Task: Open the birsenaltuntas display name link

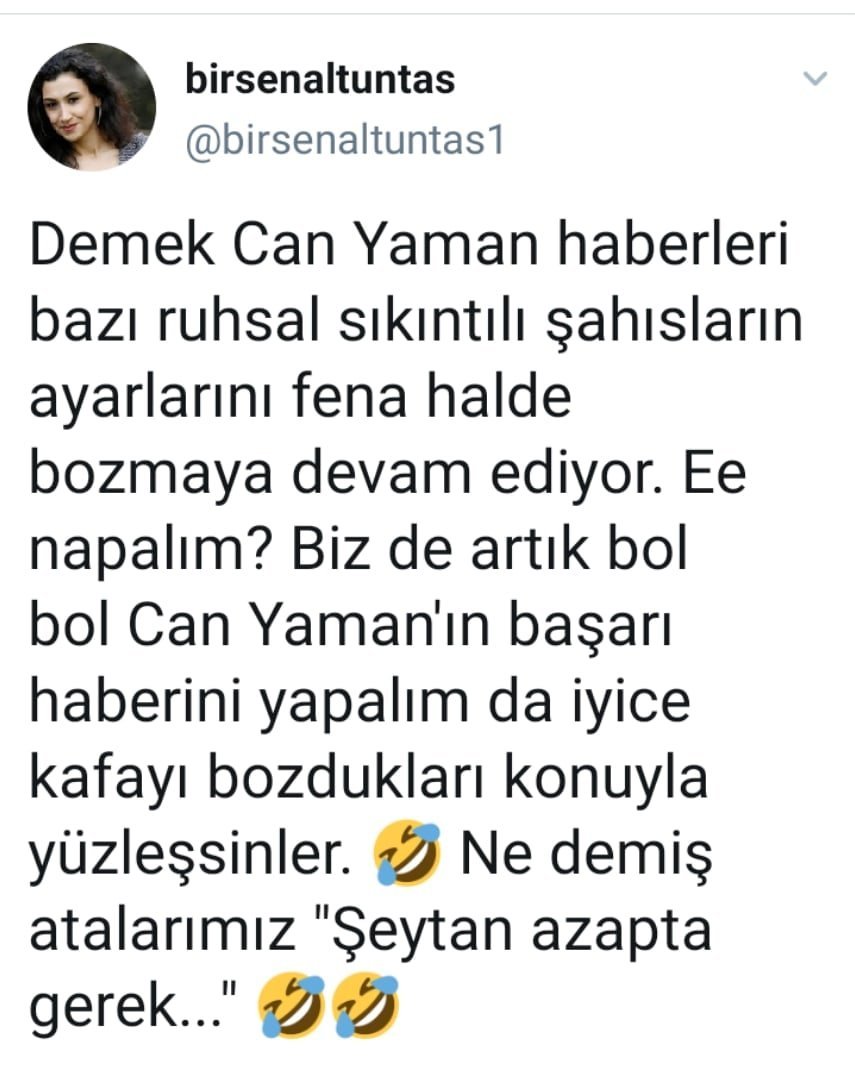Action: 320,79
